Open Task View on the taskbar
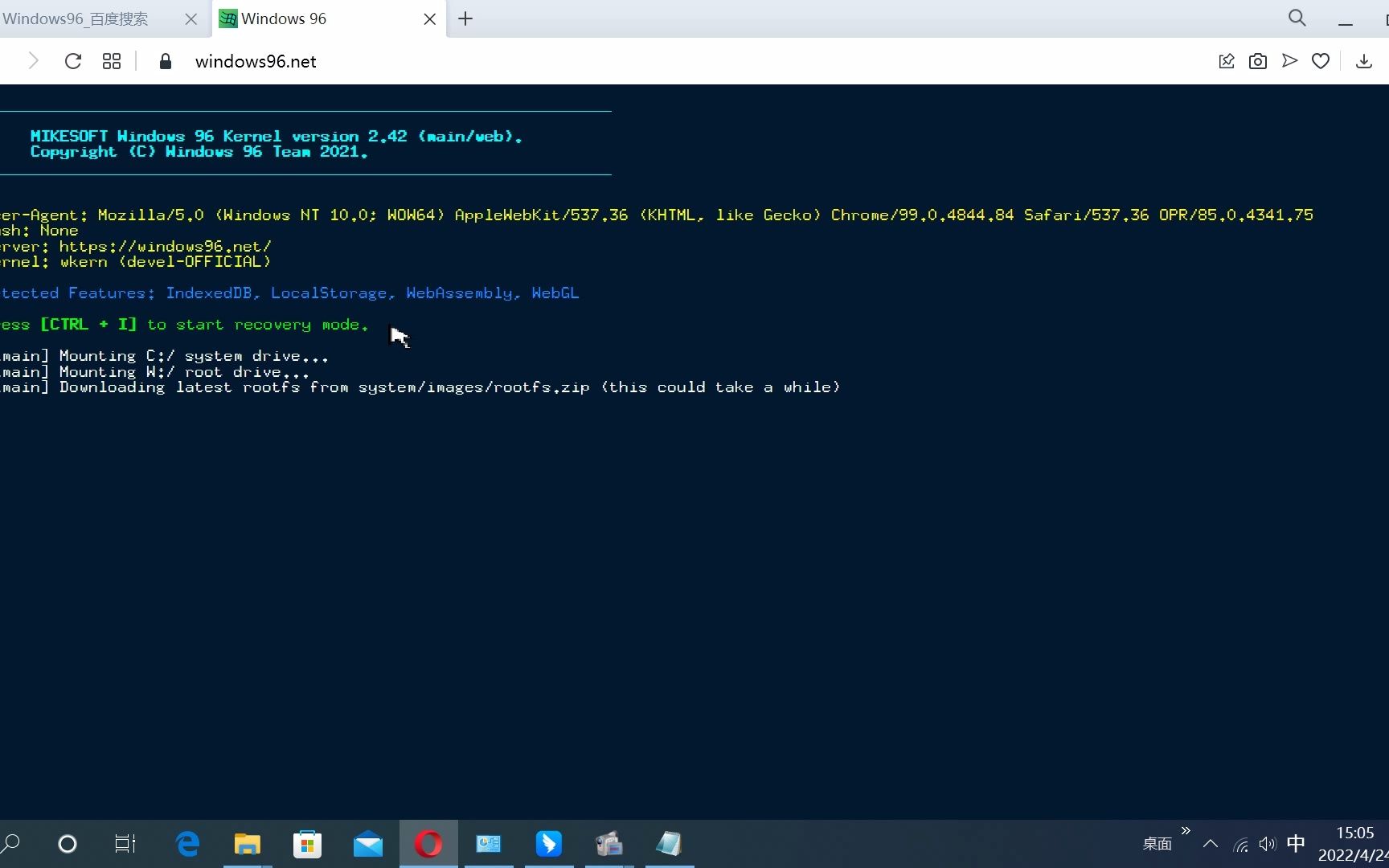Viewport: 1389px width, 868px height. (125, 844)
